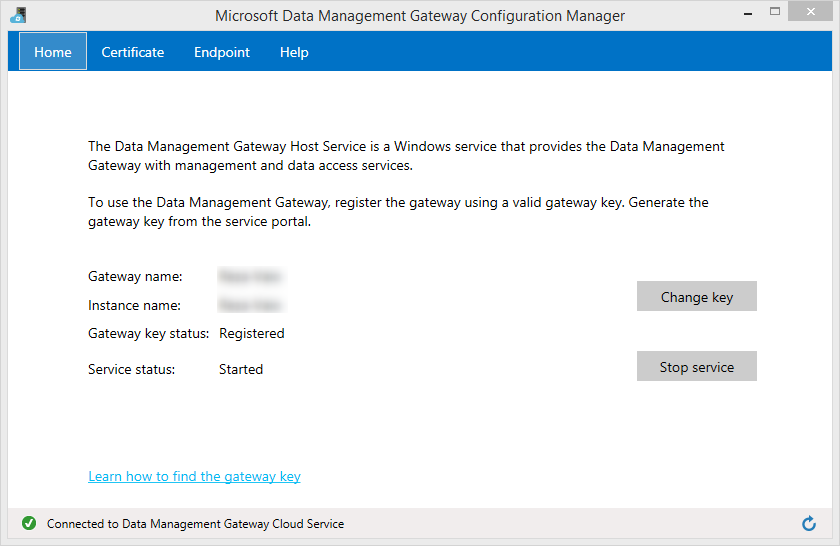Click the Instance name label

(x=134, y=305)
